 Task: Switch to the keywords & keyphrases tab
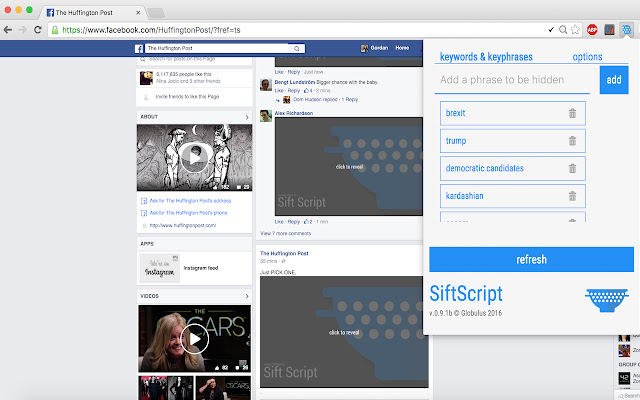pos(486,57)
